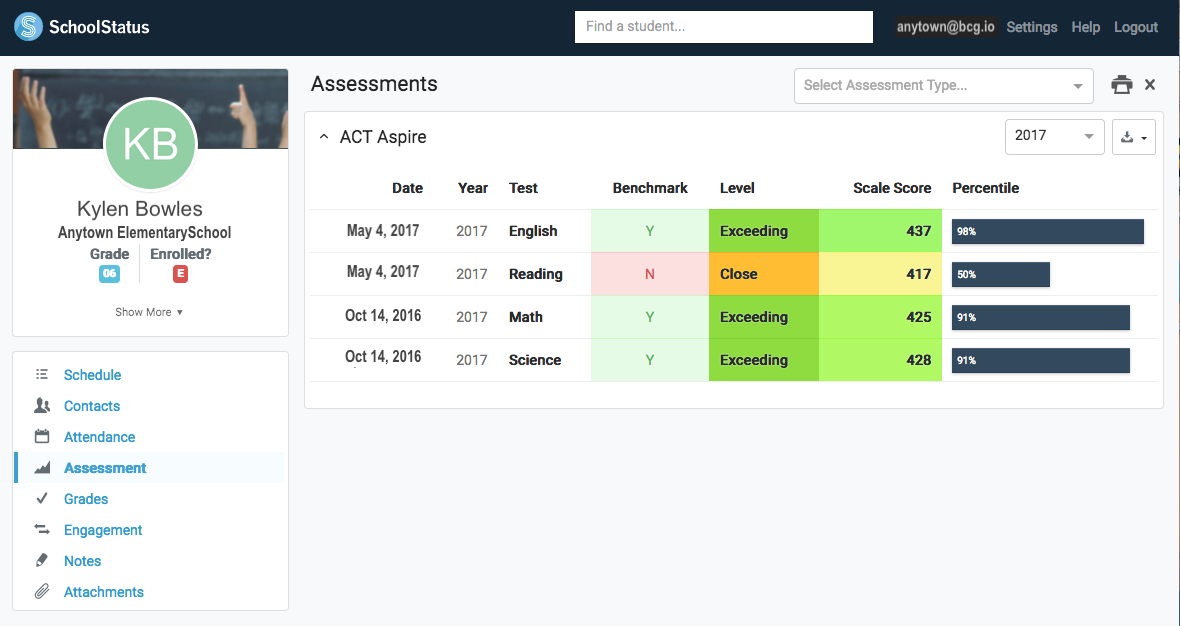Viewport: 1180px width, 626px height.
Task: Click the blue grade 06 badge
Action: [x=109, y=274]
